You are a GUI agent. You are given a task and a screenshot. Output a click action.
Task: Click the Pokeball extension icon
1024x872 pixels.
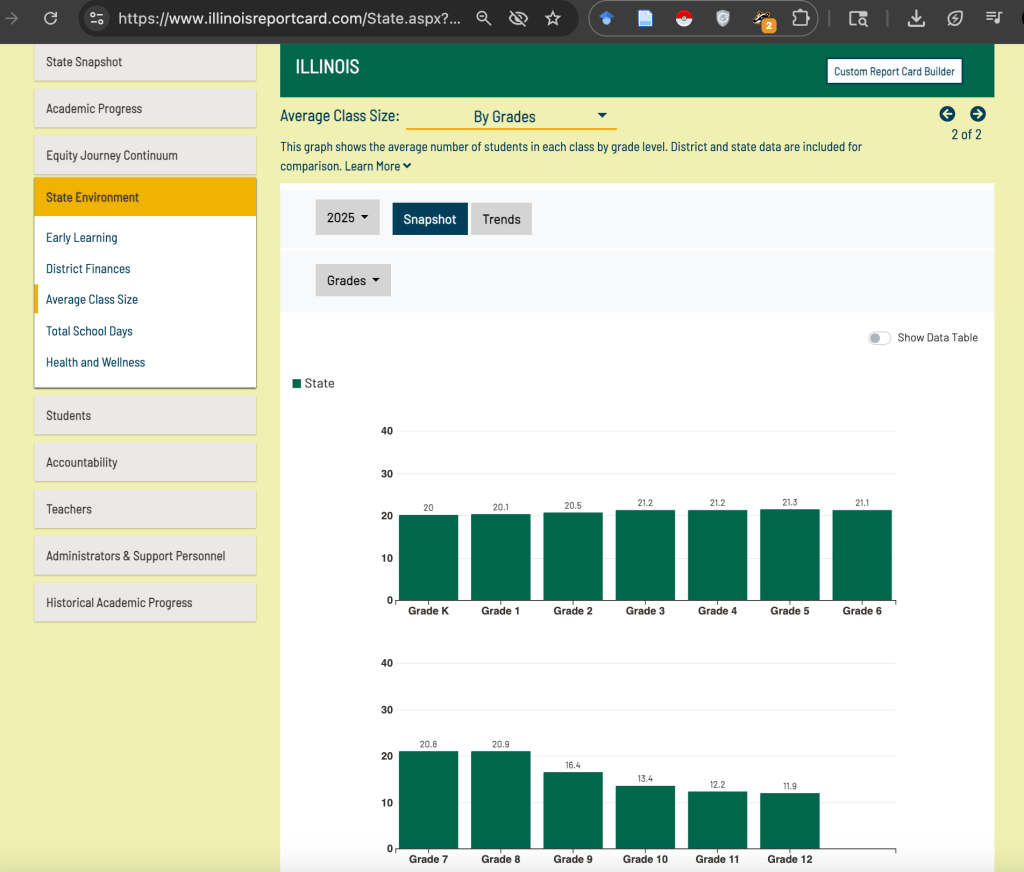point(684,18)
